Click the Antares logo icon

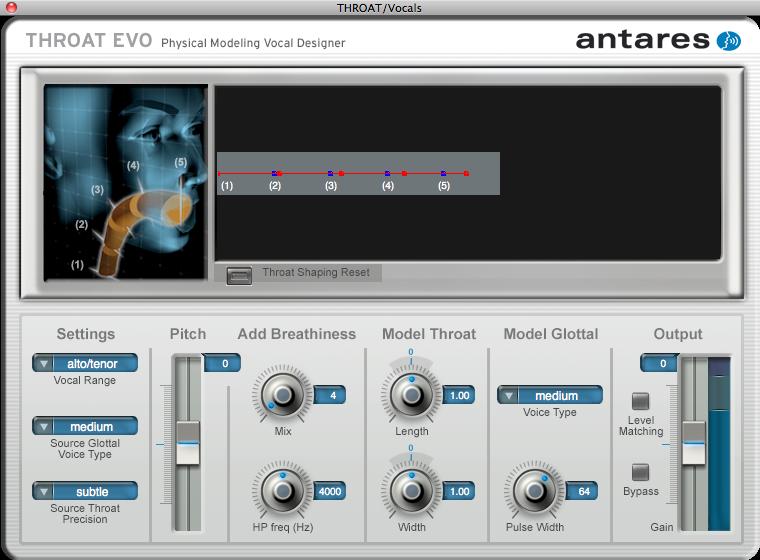(728, 41)
